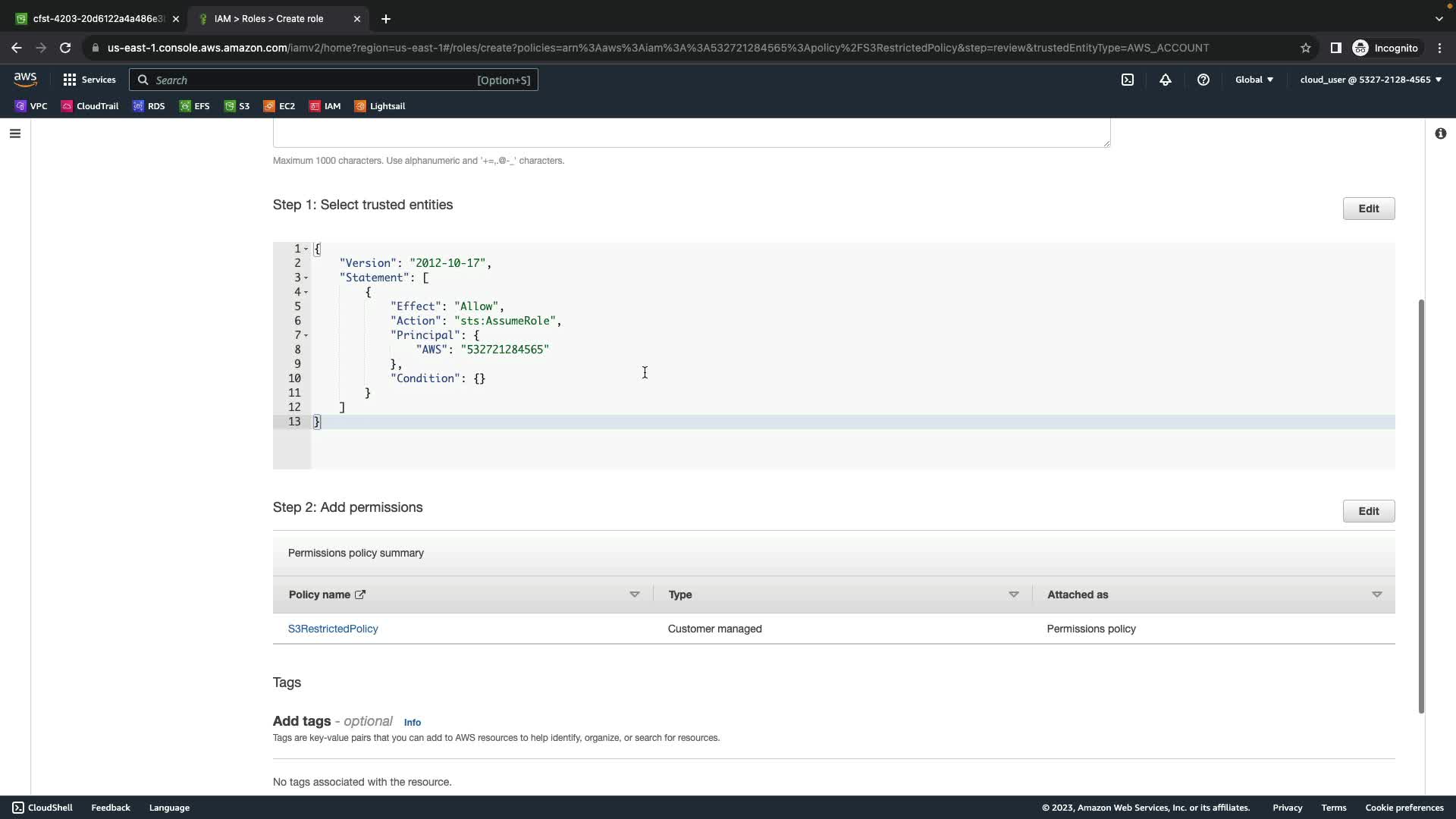Open the info panel icon at right
The image size is (1456, 819).
(x=1440, y=134)
